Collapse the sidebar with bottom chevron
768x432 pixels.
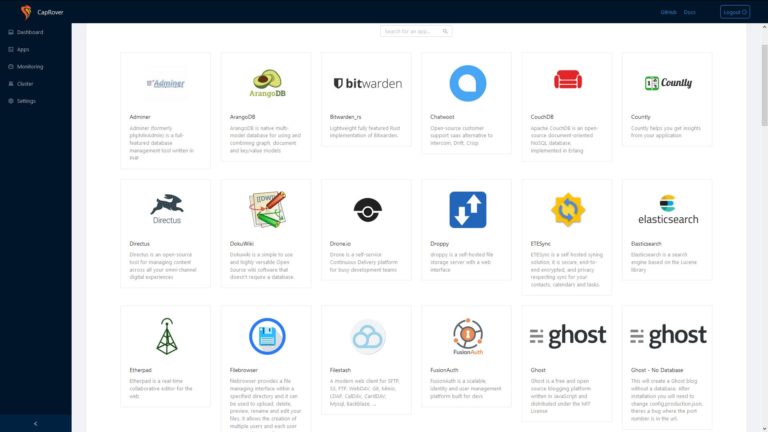pyautogui.click(x=36, y=423)
